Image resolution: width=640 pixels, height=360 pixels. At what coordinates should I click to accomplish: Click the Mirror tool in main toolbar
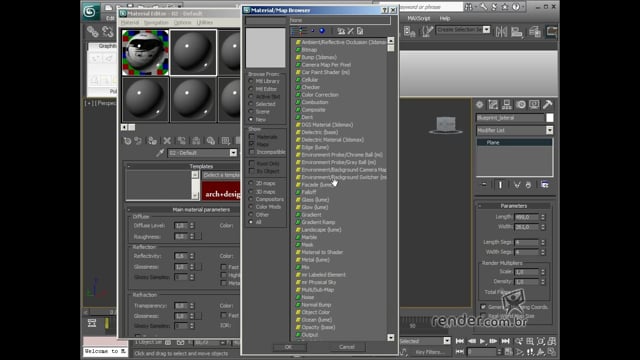pyautogui.click(x=501, y=31)
